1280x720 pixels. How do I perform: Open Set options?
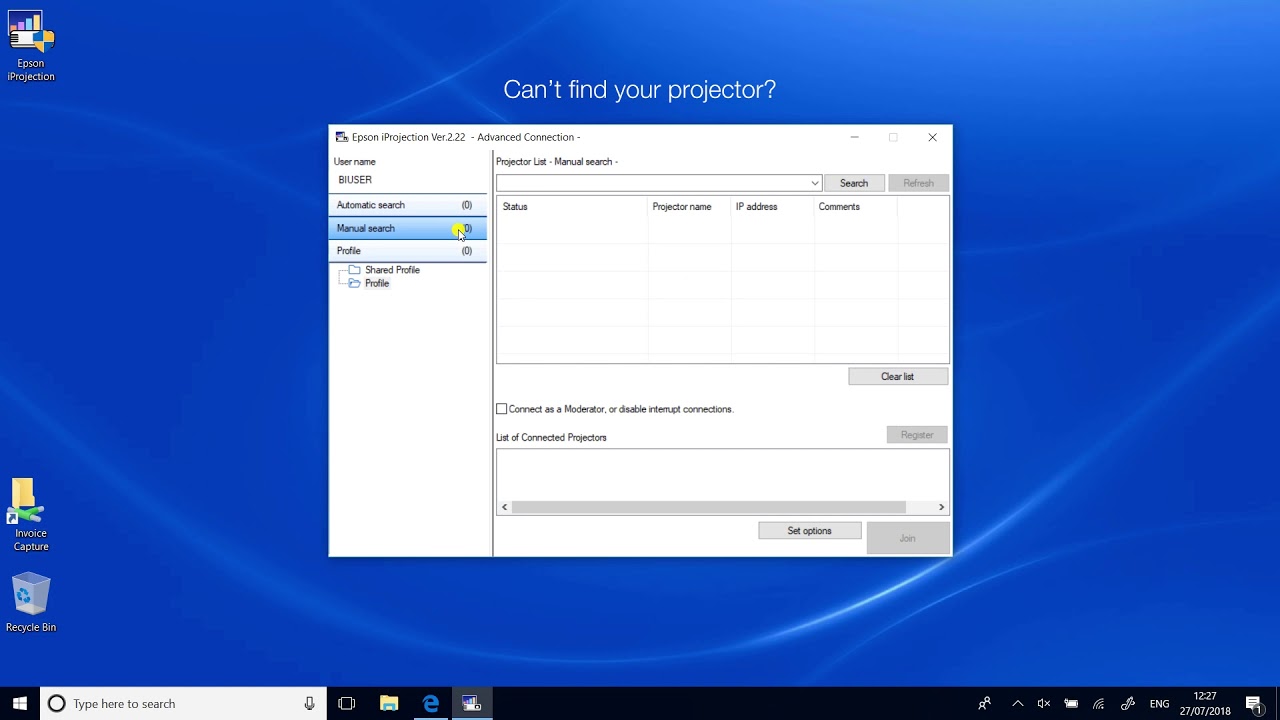coord(810,531)
